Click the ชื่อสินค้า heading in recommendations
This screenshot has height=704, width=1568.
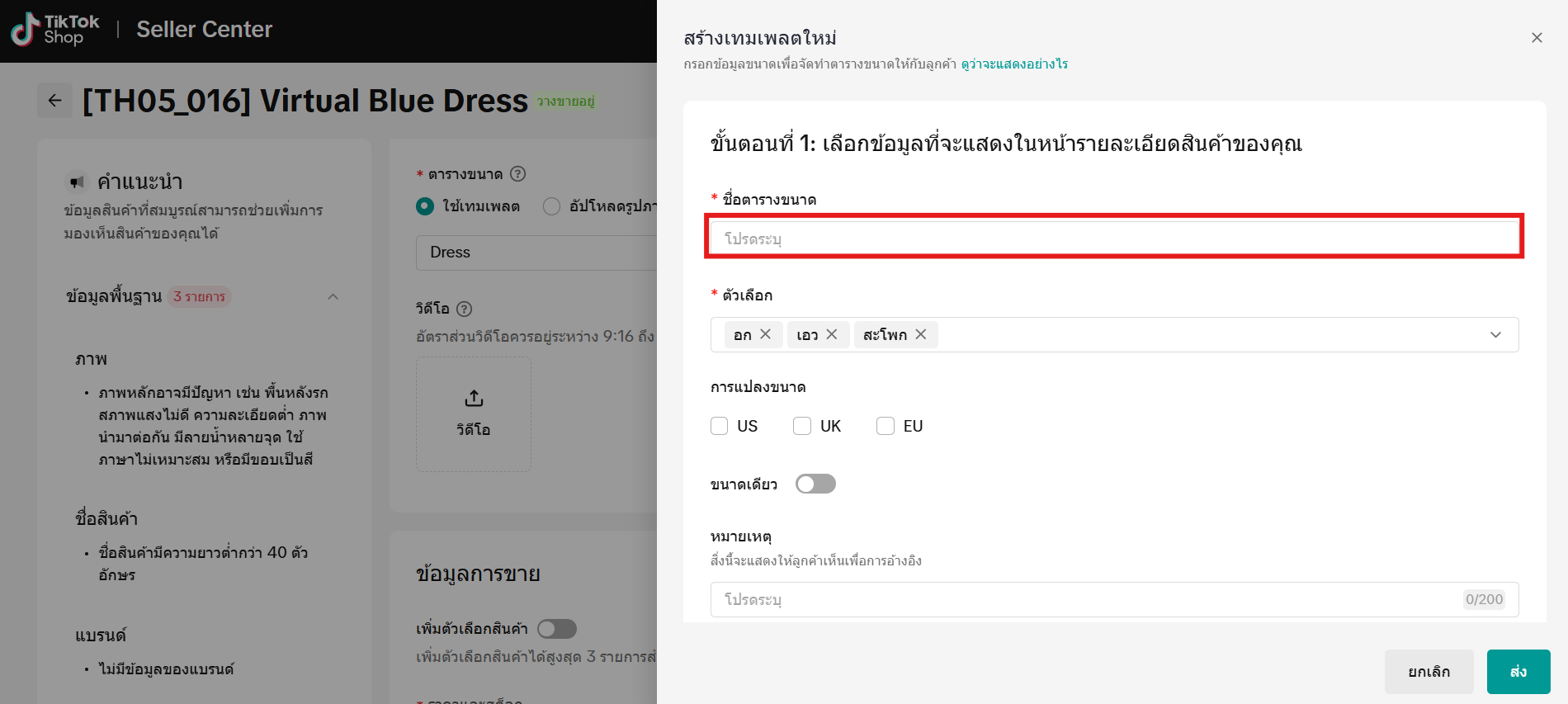(x=106, y=519)
